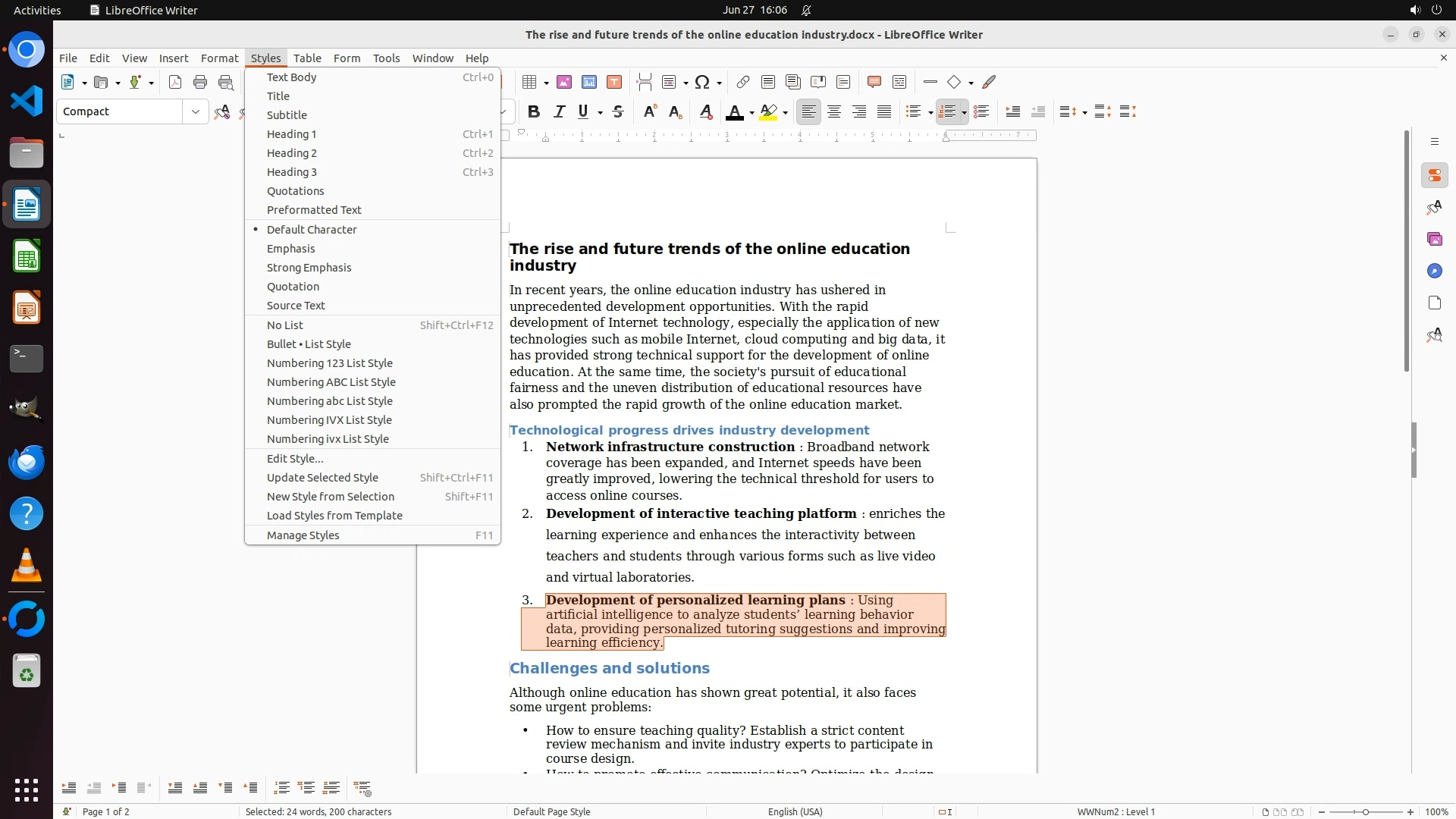Select the Numbering ABC List Style entry
Screen dimensions: 1456x819
[x=331, y=382]
